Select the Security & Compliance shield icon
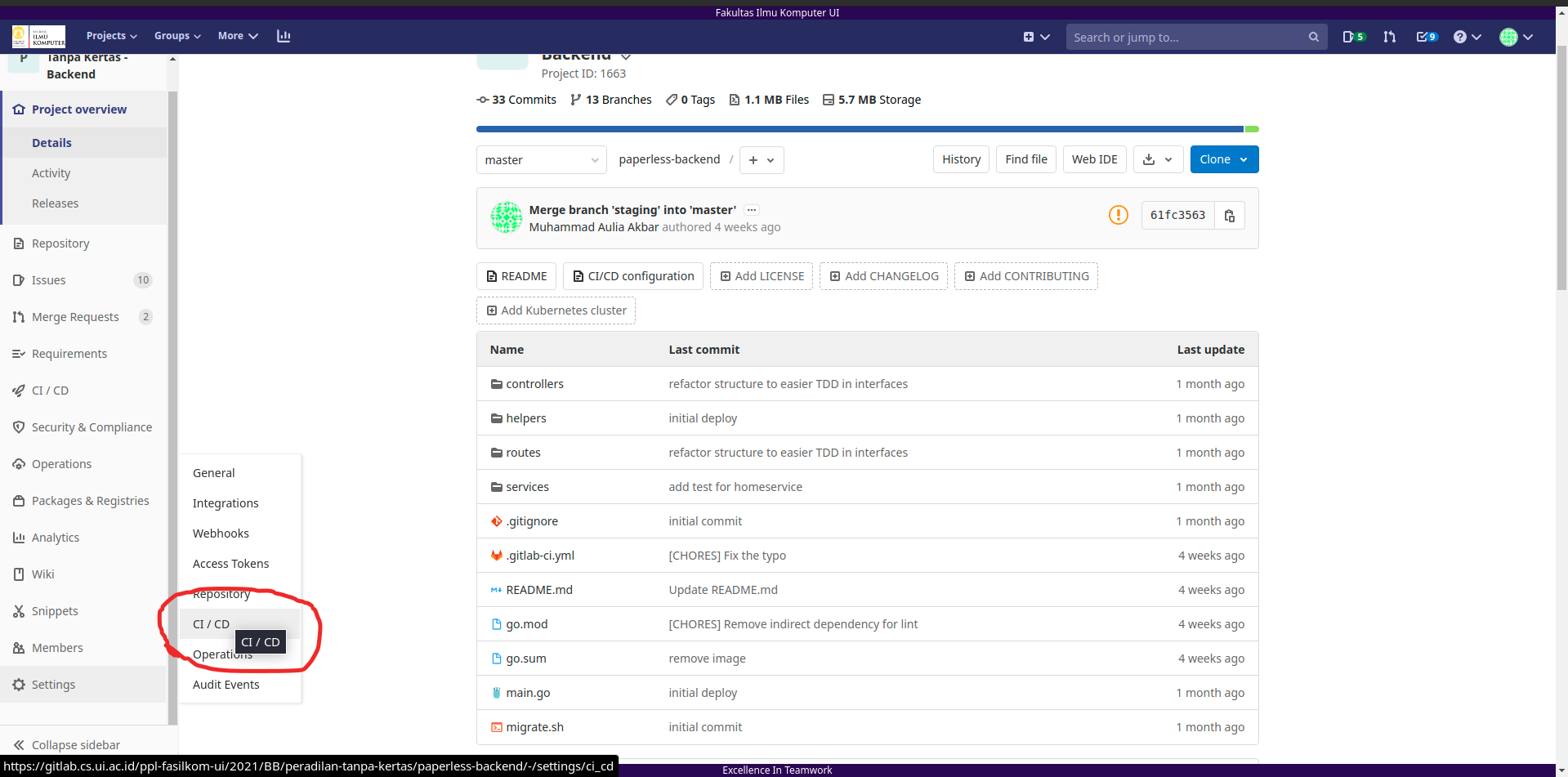The height and width of the screenshot is (777, 1568). (20, 427)
